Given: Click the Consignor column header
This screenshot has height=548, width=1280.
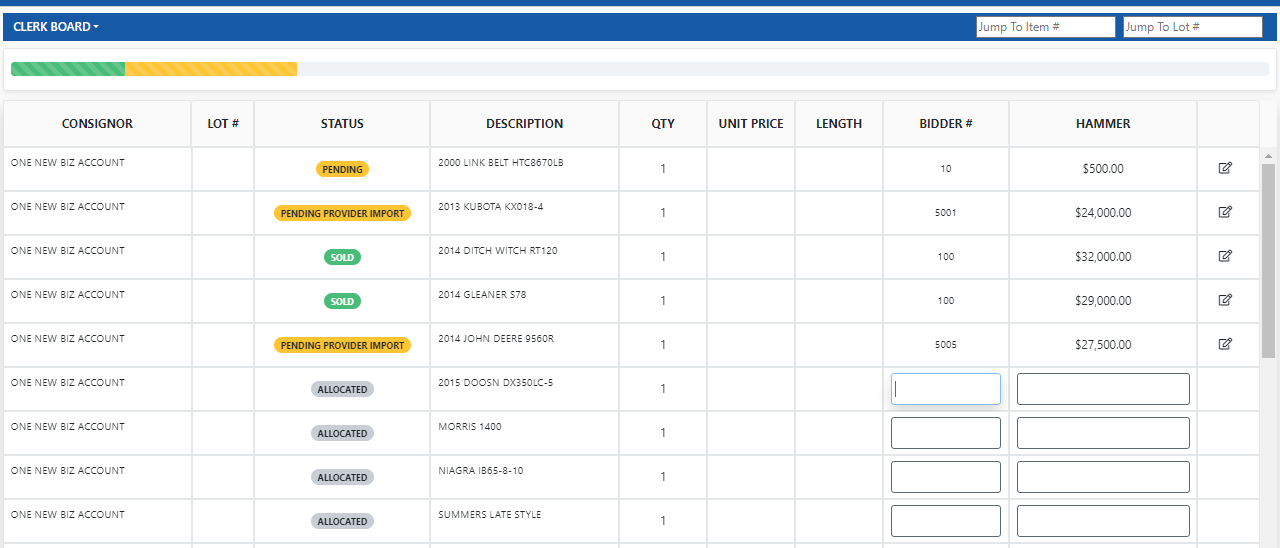Looking at the screenshot, I should [97, 124].
